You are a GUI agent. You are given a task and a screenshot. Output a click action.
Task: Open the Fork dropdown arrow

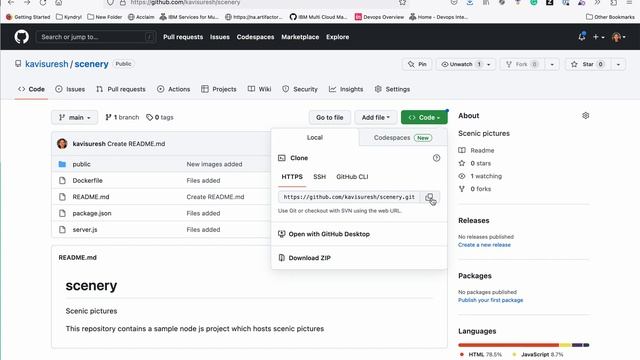[x=552, y=64]
